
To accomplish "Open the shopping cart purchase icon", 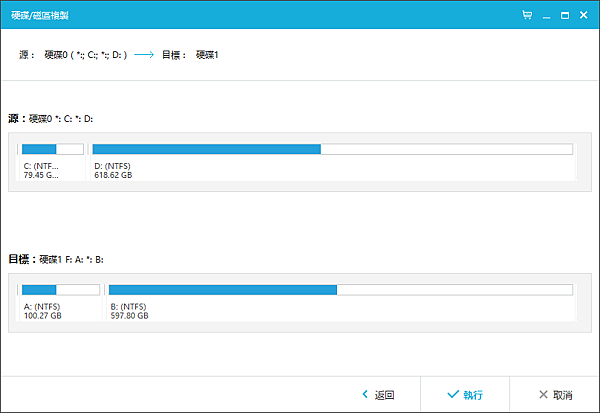I will point(527,16).
